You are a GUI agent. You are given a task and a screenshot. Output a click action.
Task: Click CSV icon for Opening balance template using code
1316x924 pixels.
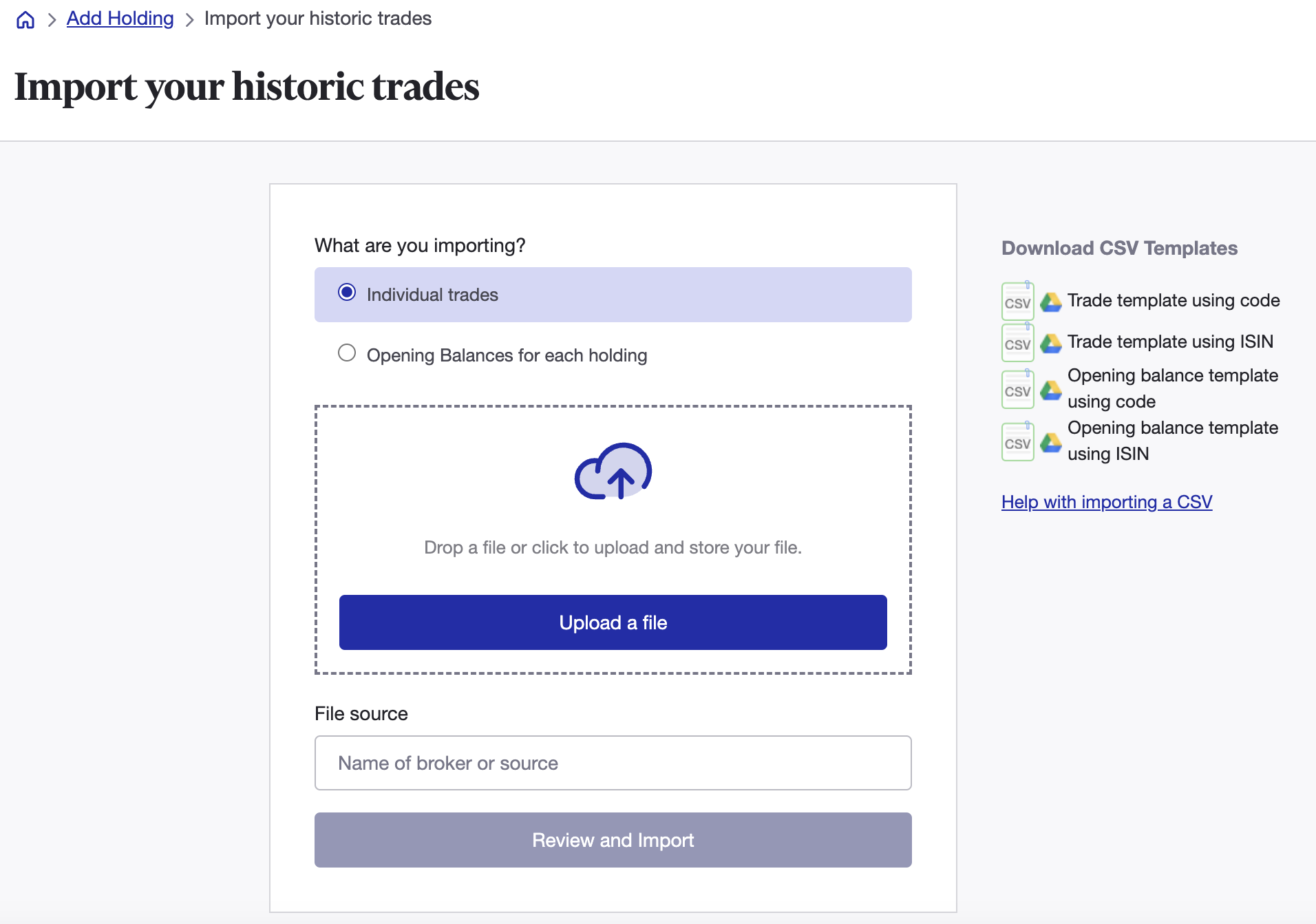[x=1018, y=389]
